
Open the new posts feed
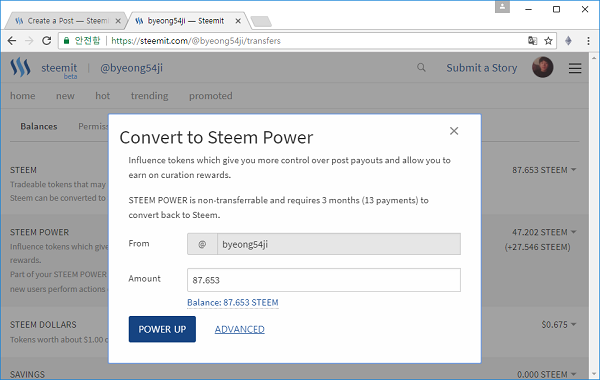65,96
